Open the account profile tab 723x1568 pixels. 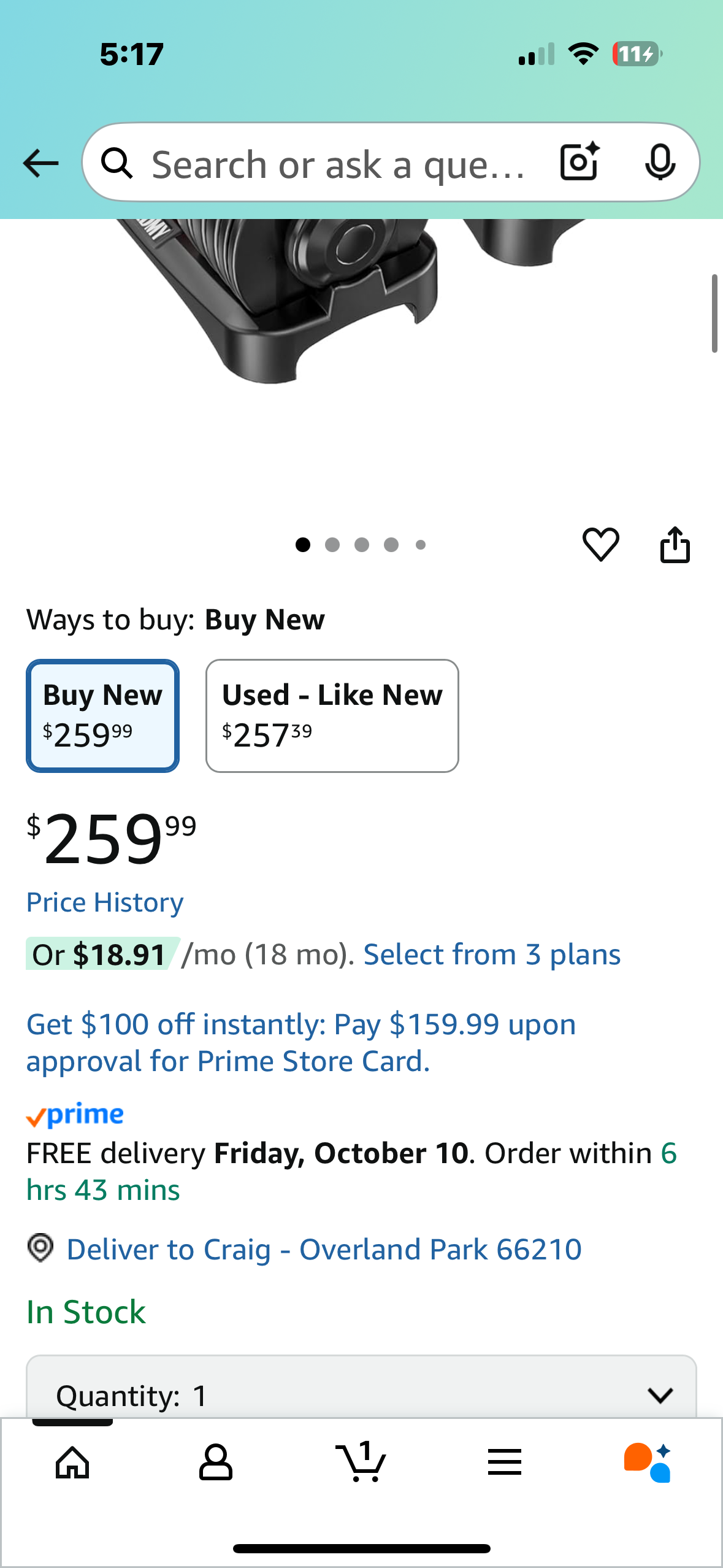pos(216,1462)
